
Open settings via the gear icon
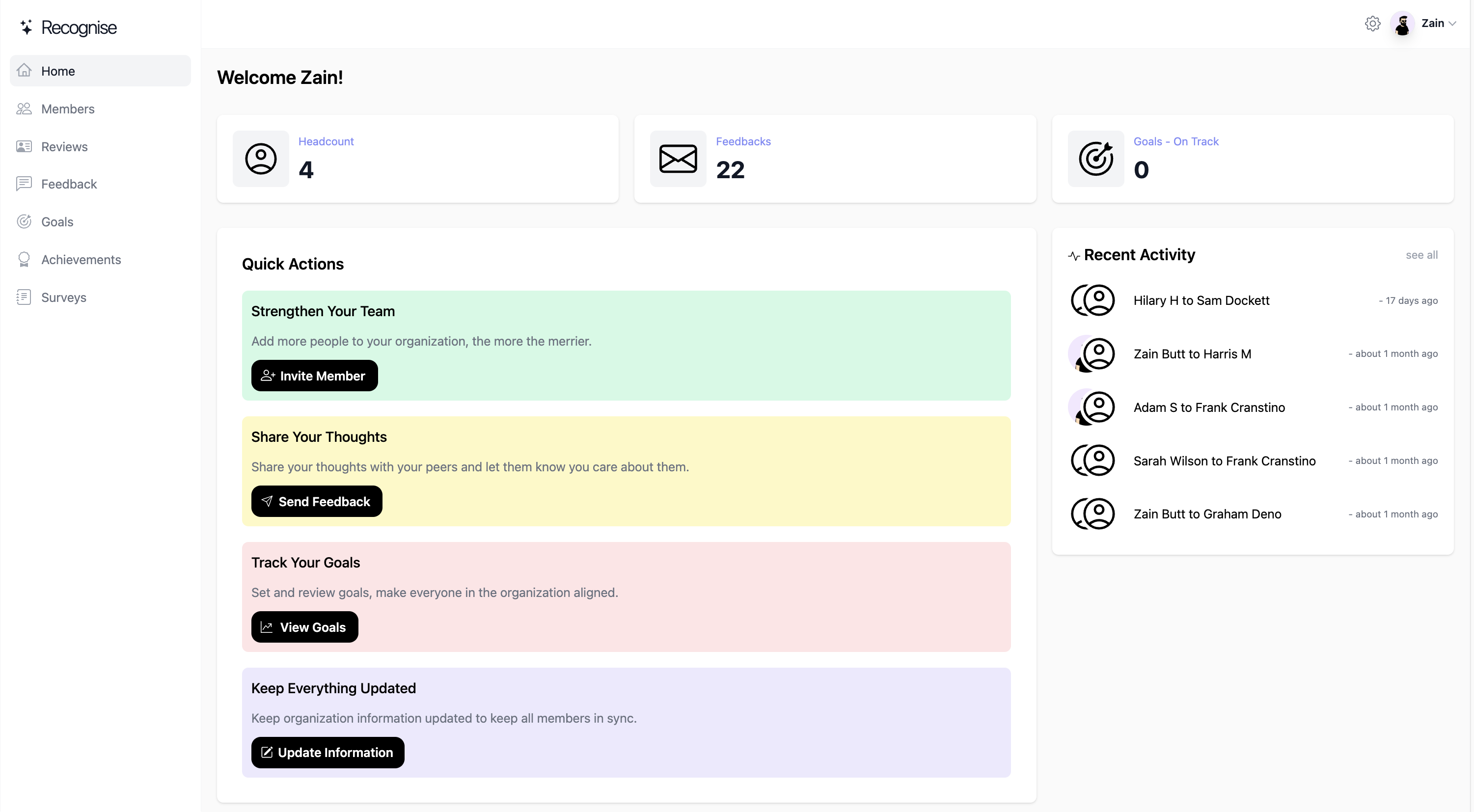[1372, 24]
